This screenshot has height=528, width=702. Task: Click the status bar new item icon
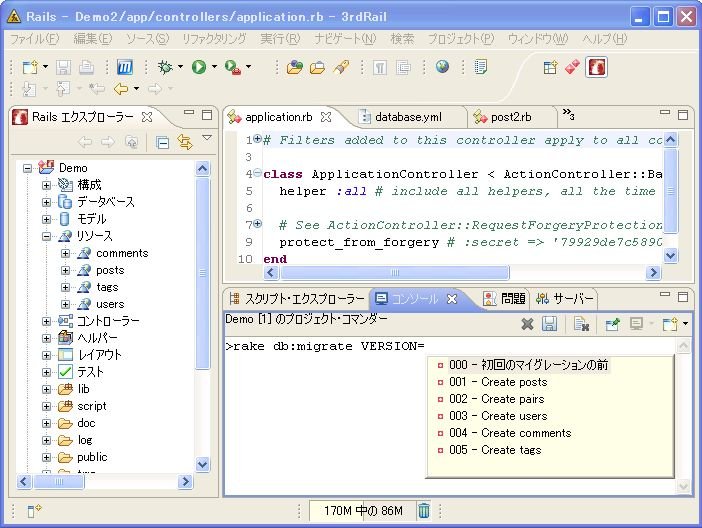(34, 511)
